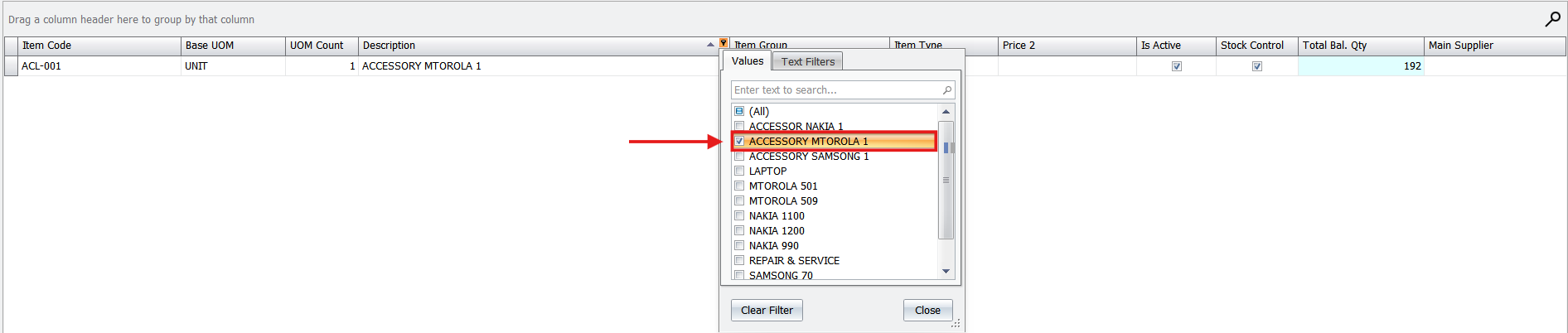The height and width of the screenshot is (333, 1568).
Task: Click the search magnifier icon at top right
Action: tap(1552, 19)
